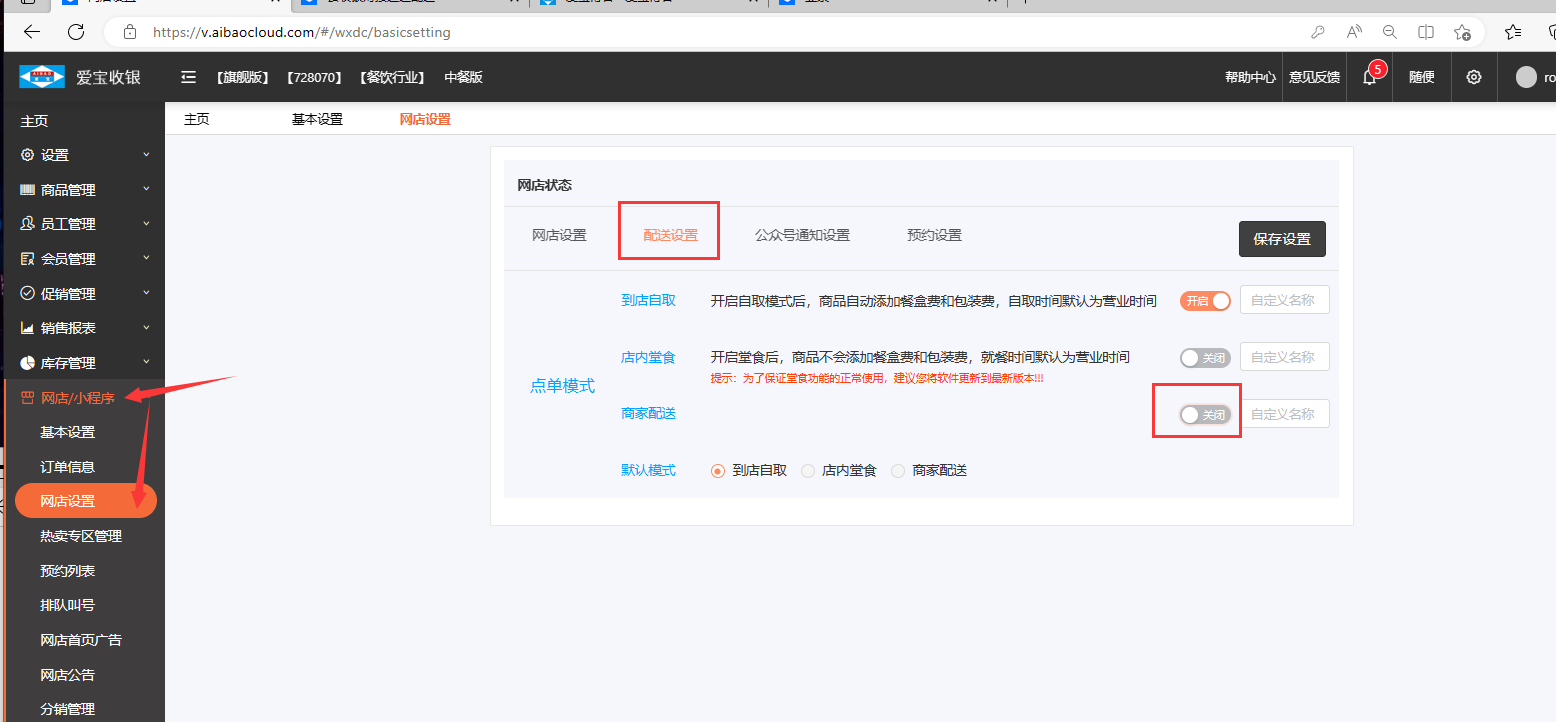The image size is (1556, 722).
Task: Click the split screen browser icon
Action: (x=1426, y=32)
